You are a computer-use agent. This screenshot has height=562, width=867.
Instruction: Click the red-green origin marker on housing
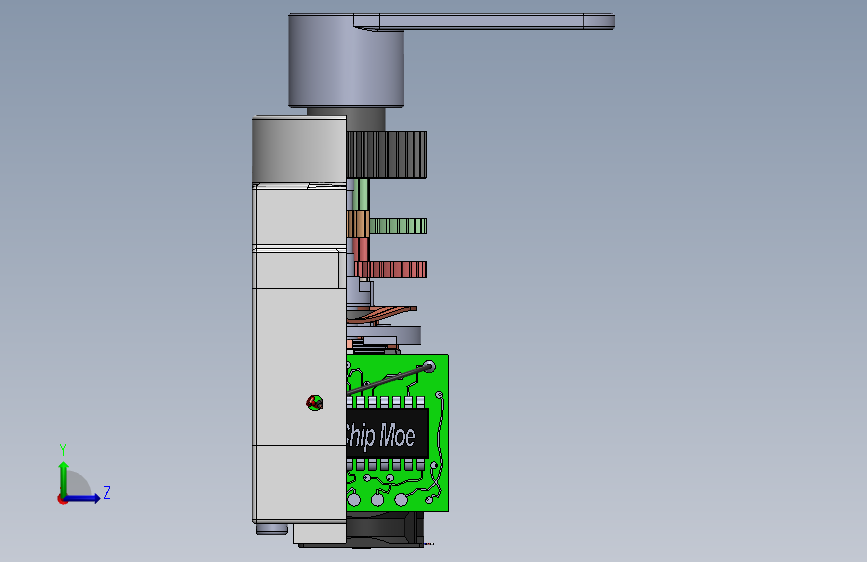pyautogui.click(x=315, y=403)
